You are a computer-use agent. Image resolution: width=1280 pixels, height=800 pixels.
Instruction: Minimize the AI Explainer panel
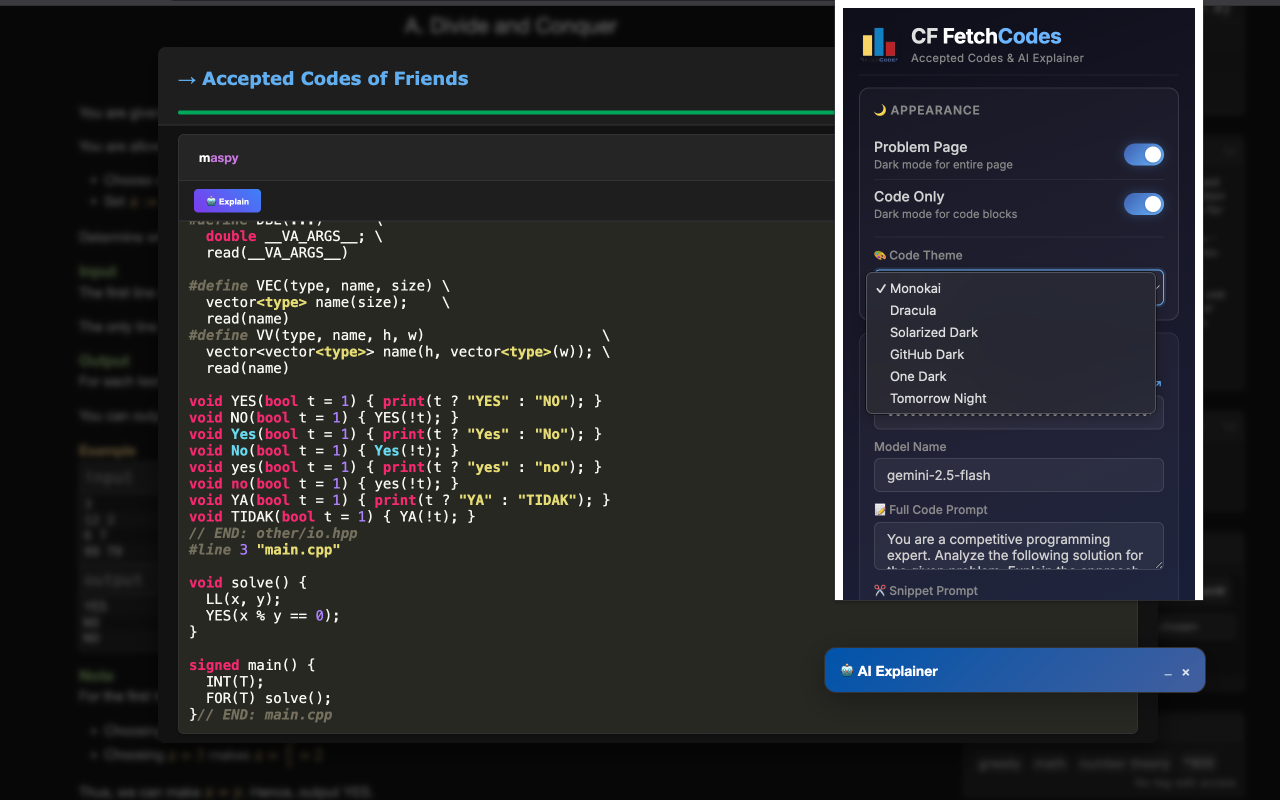tap(1167, 672)
